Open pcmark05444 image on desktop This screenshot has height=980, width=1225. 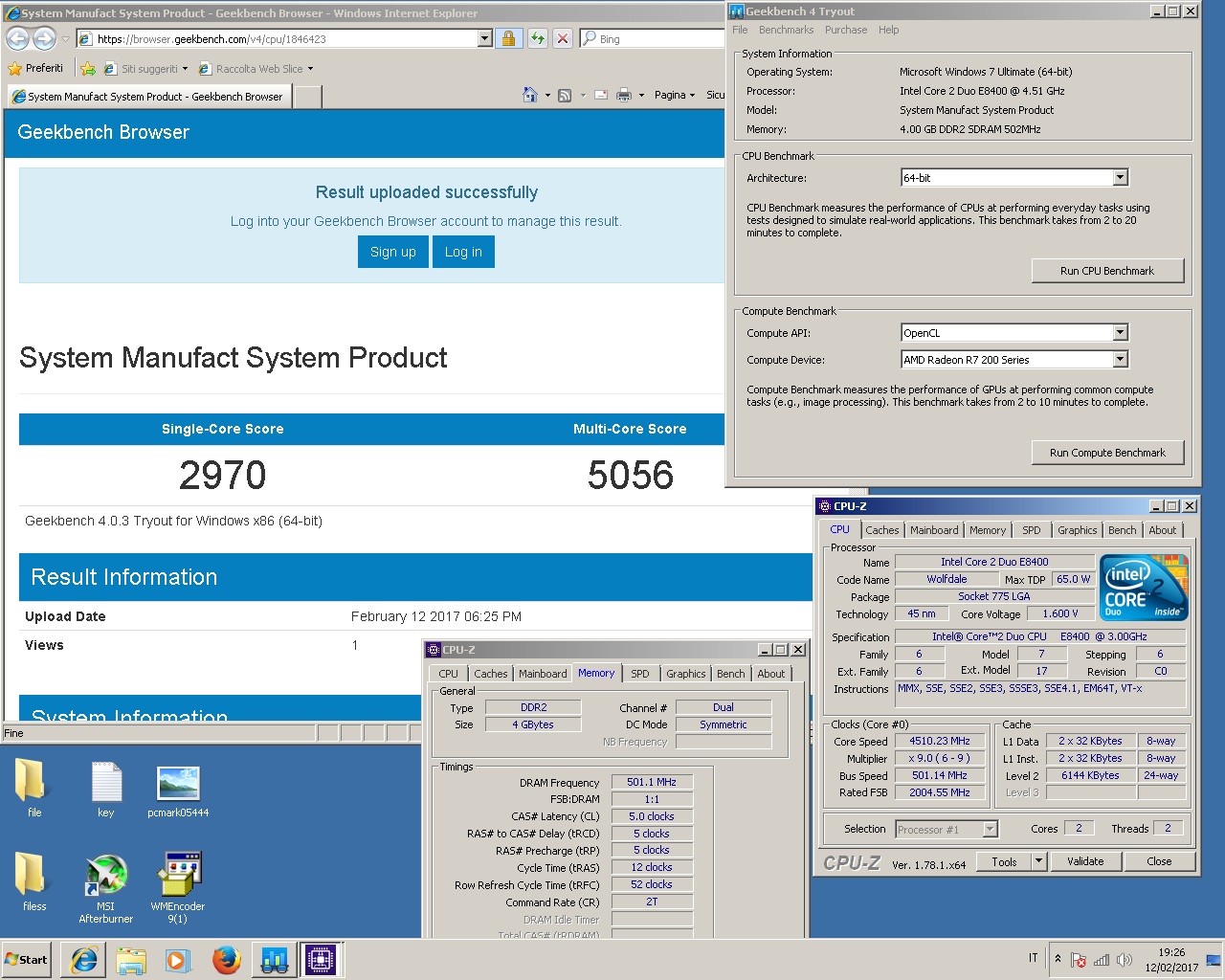178,791
